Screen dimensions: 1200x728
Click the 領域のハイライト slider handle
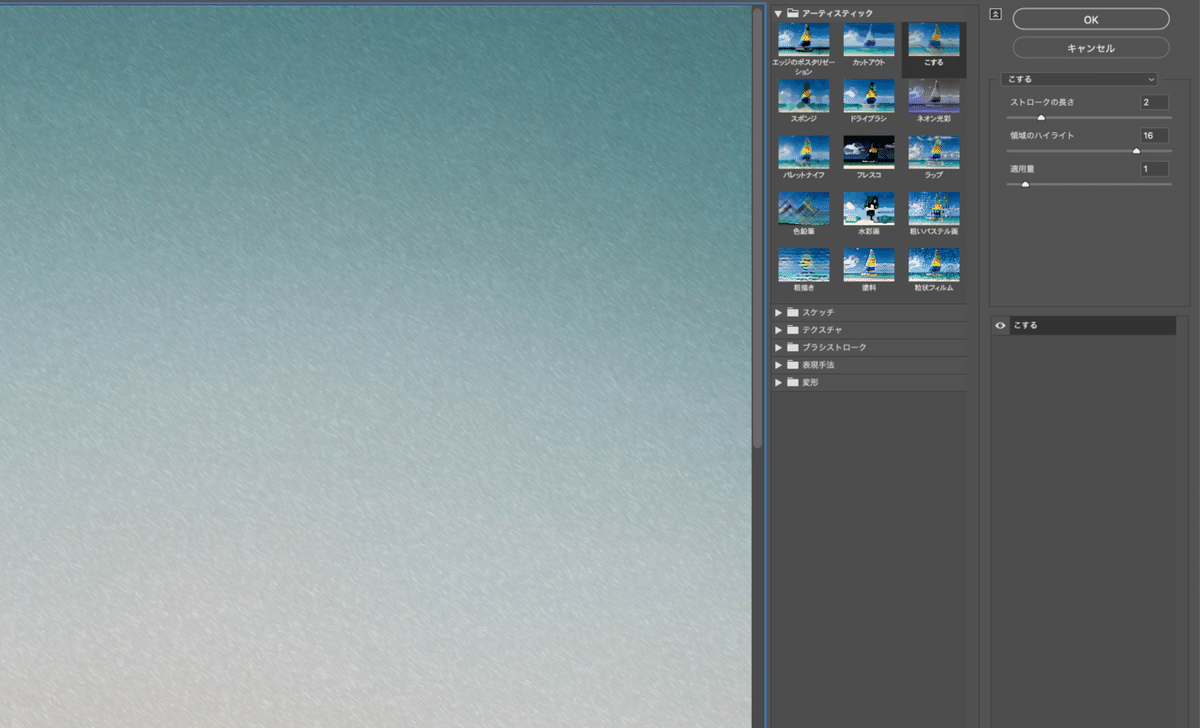coord(1136,150)
